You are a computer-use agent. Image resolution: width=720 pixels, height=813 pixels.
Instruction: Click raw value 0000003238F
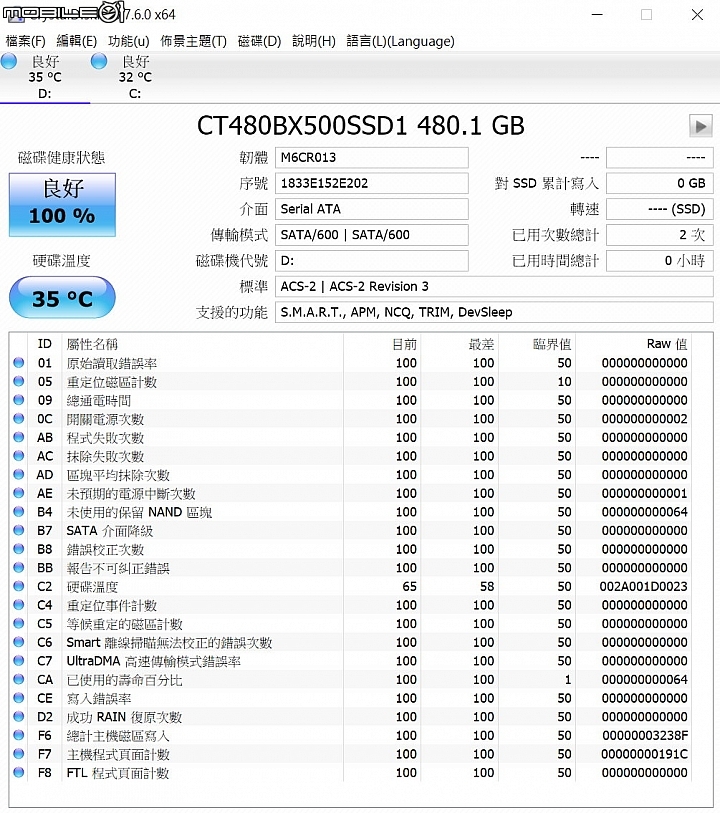(x=645, y=736)
